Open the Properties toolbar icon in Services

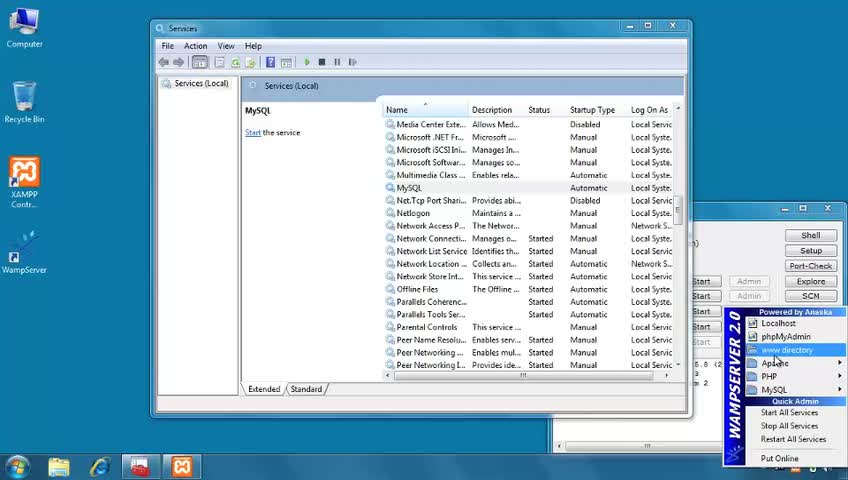tap(220, 62)
